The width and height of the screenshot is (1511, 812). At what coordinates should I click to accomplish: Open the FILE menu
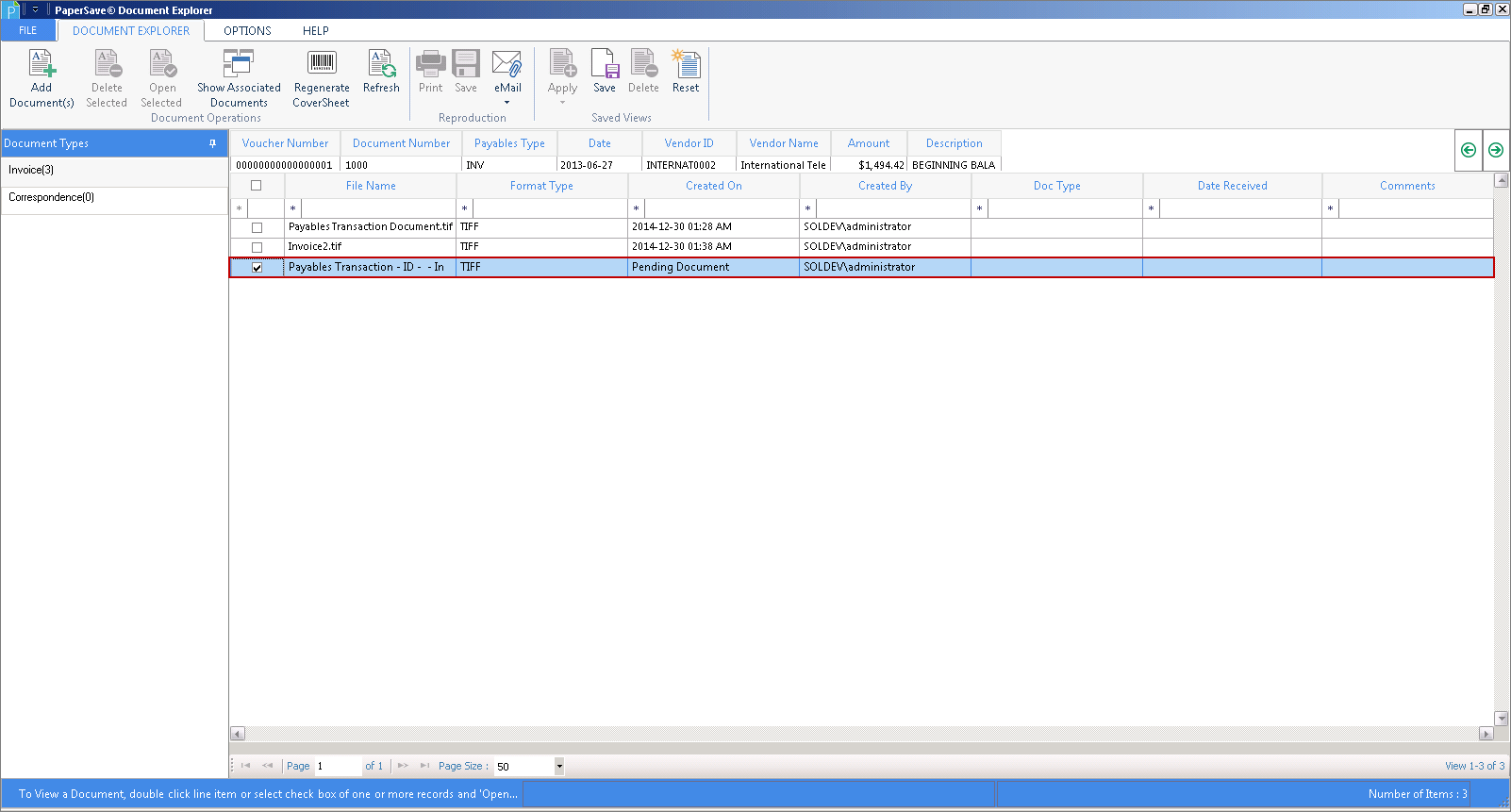[28, 30]
